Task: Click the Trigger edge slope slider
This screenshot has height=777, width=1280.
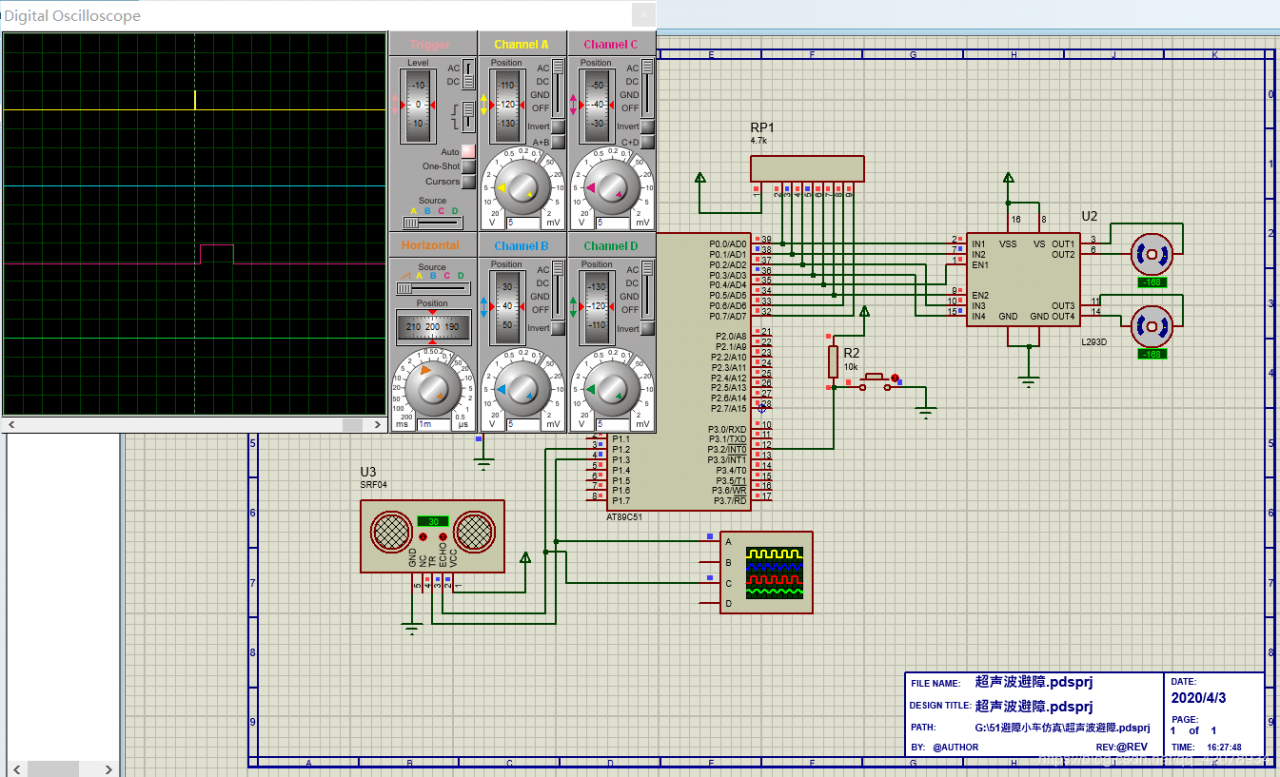Action: [468, 116]
